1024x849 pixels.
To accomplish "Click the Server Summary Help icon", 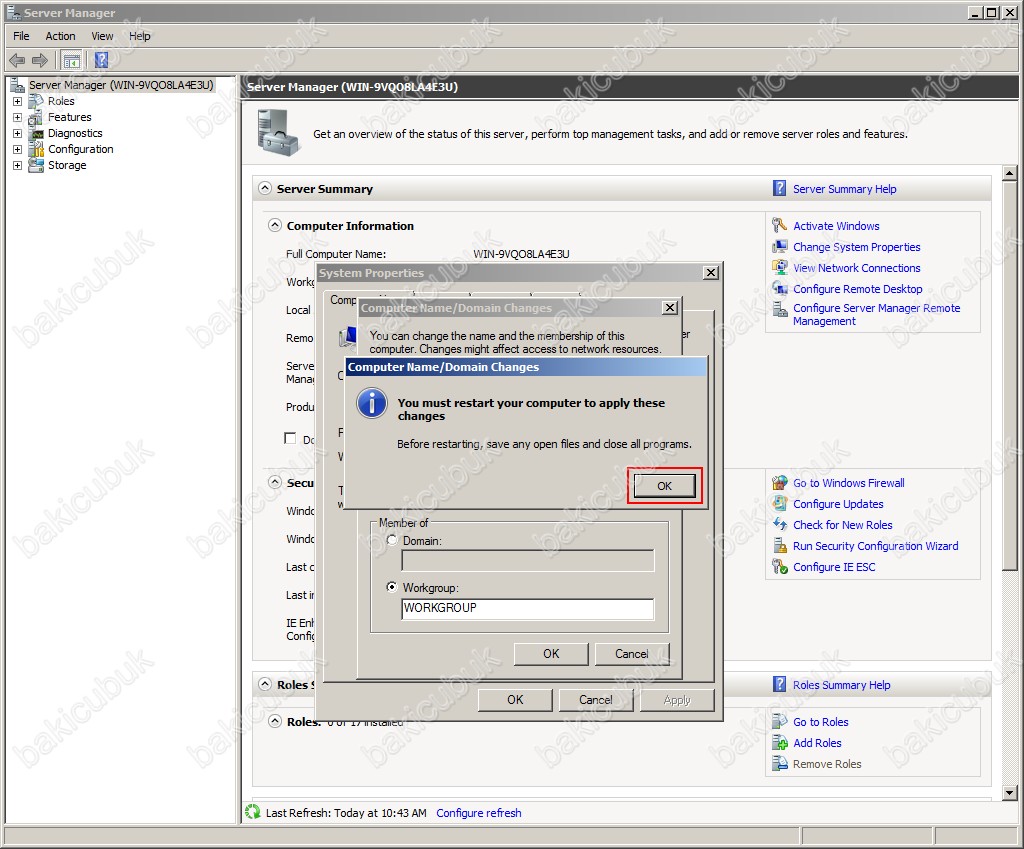I will (x=780, y=189).
